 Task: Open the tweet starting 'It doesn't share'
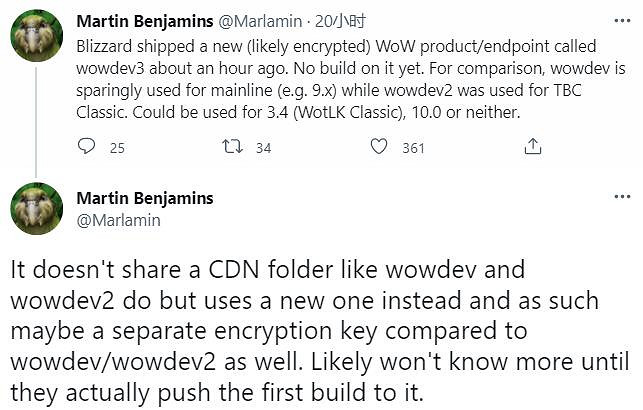pos(320,330)
